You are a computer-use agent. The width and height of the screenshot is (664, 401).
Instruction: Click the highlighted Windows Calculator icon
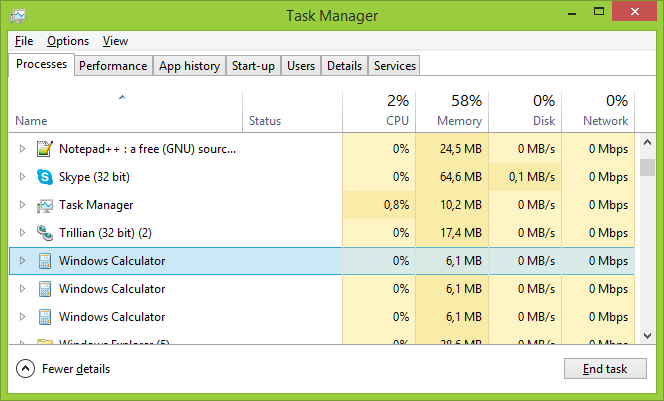point(44,261)
